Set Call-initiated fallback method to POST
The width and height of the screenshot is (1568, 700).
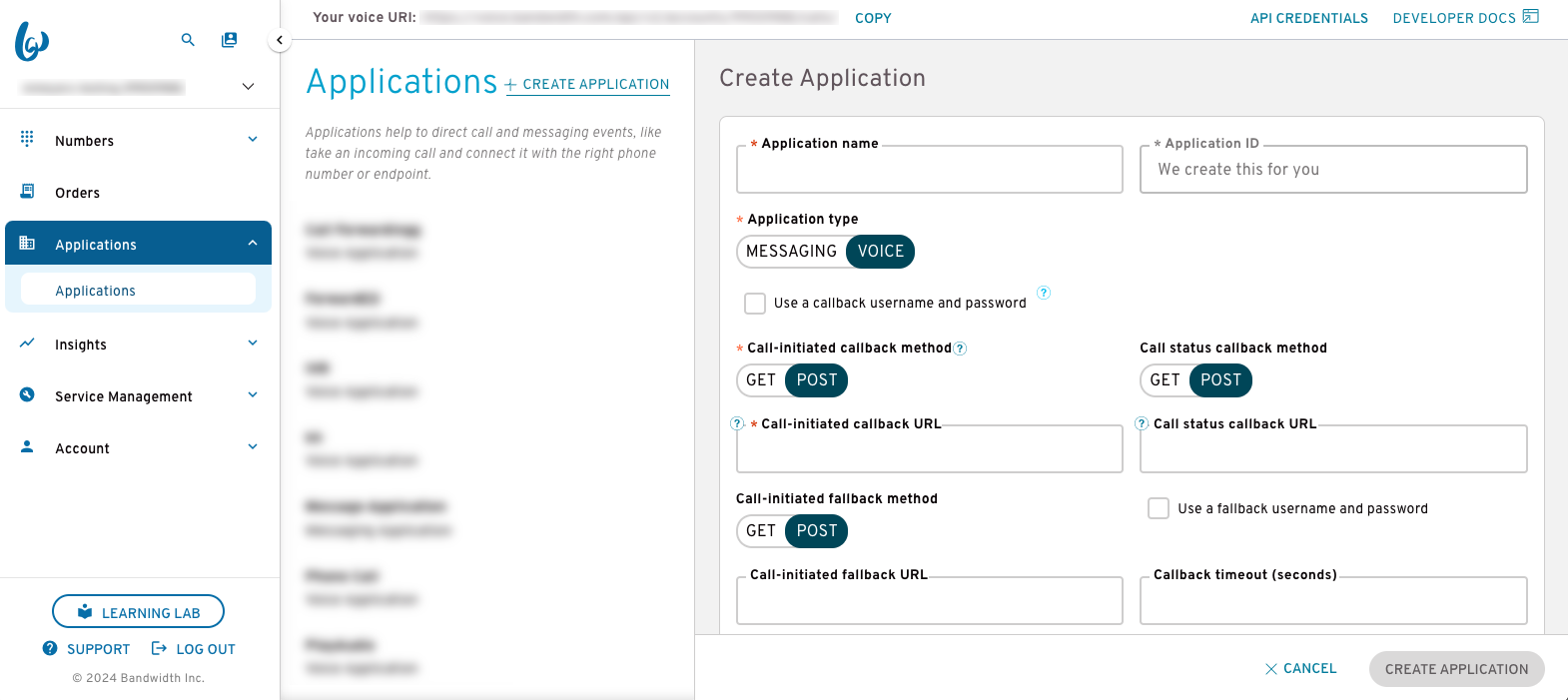(x=817, y=531)
